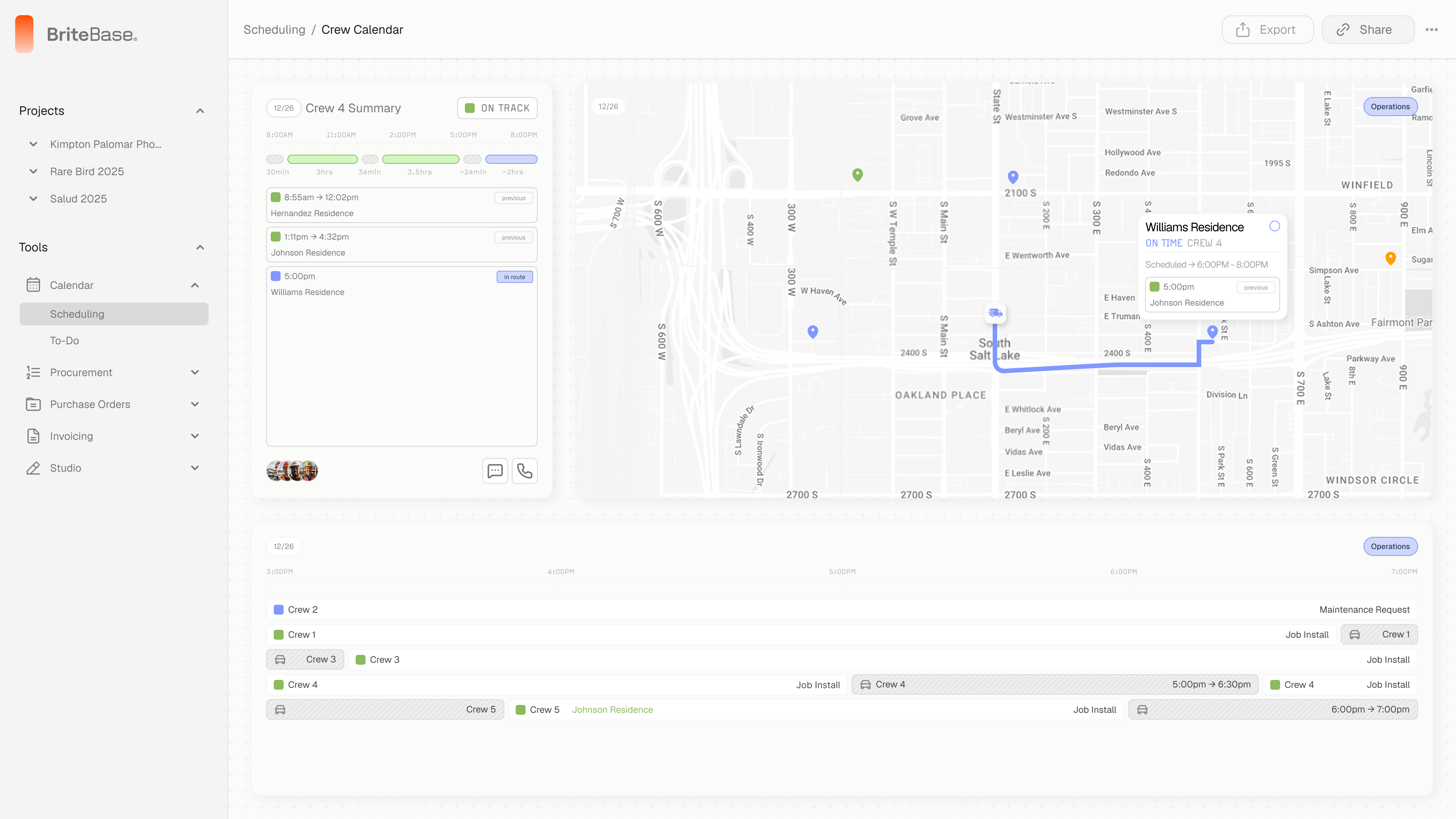Click the phone call icon button
This screenshot has height=819, width=1456.
click(x=524, y=471)
